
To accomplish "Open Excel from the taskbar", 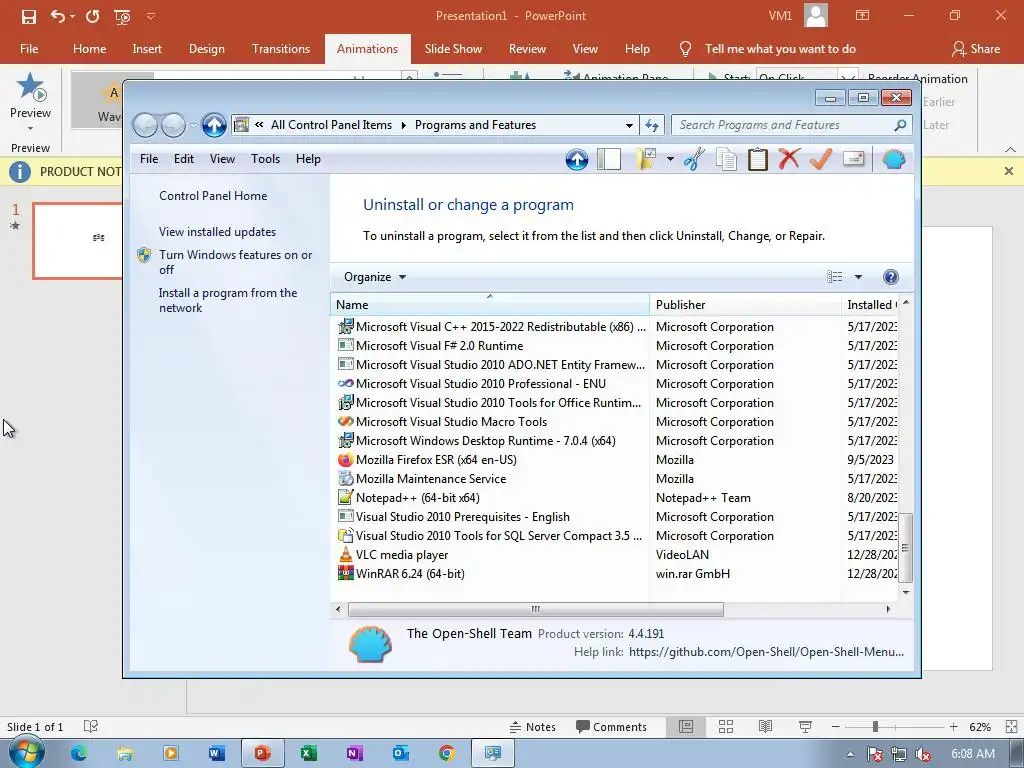I will [307, 754].
